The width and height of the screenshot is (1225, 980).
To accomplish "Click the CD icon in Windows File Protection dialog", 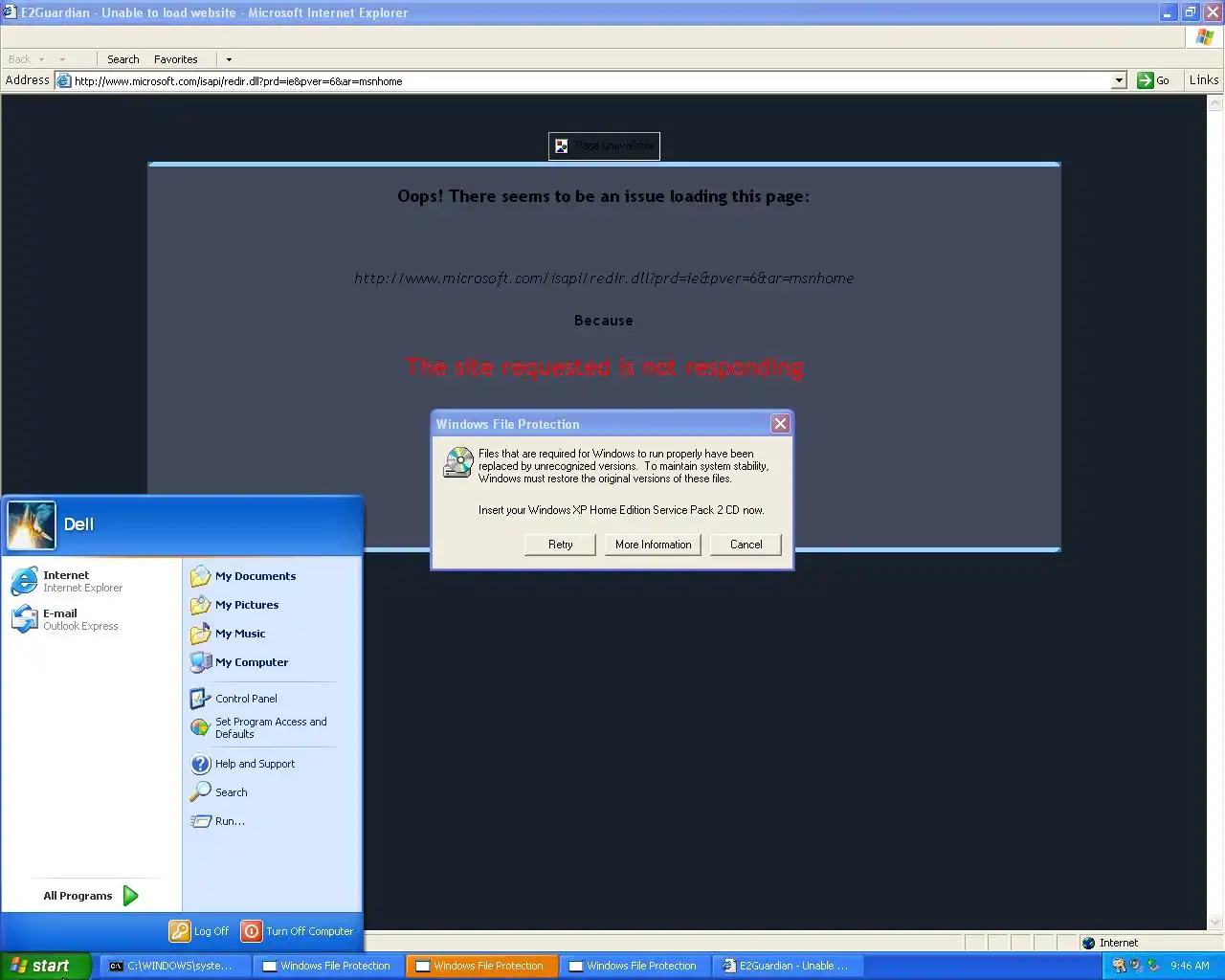I will pos(458,462).
